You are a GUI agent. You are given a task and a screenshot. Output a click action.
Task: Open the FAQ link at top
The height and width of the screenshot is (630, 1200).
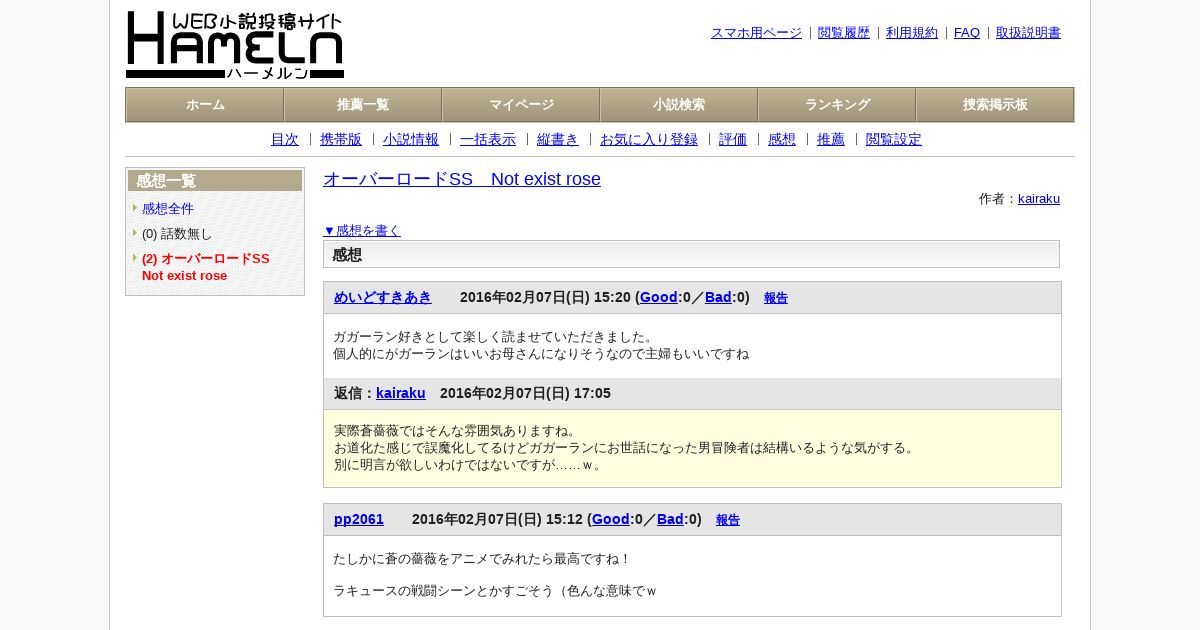pos(967,33)
